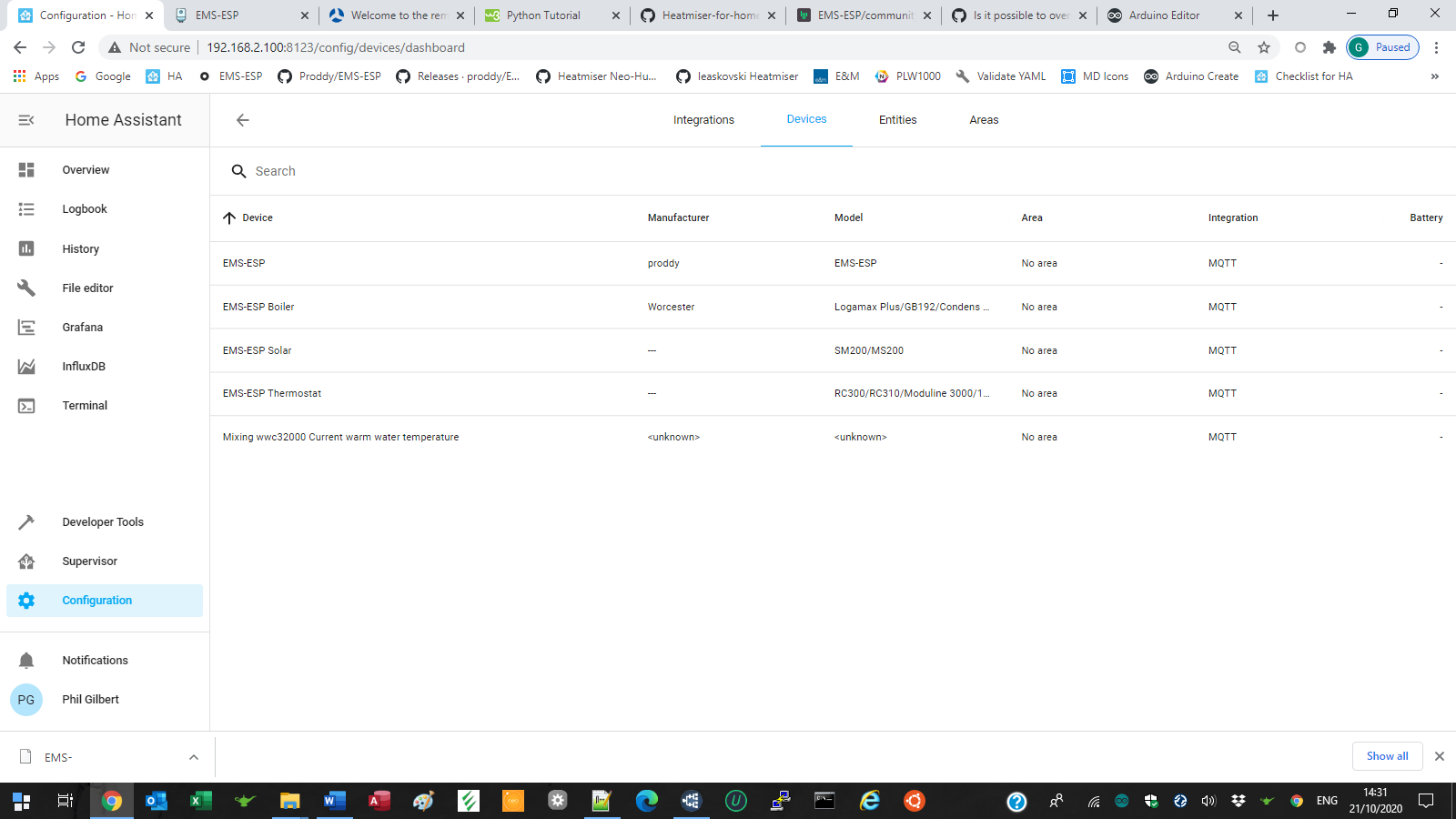This screenshot has width=1456, height=819.
Task: Click the Paused profile button
Action: pos(1382,47)
